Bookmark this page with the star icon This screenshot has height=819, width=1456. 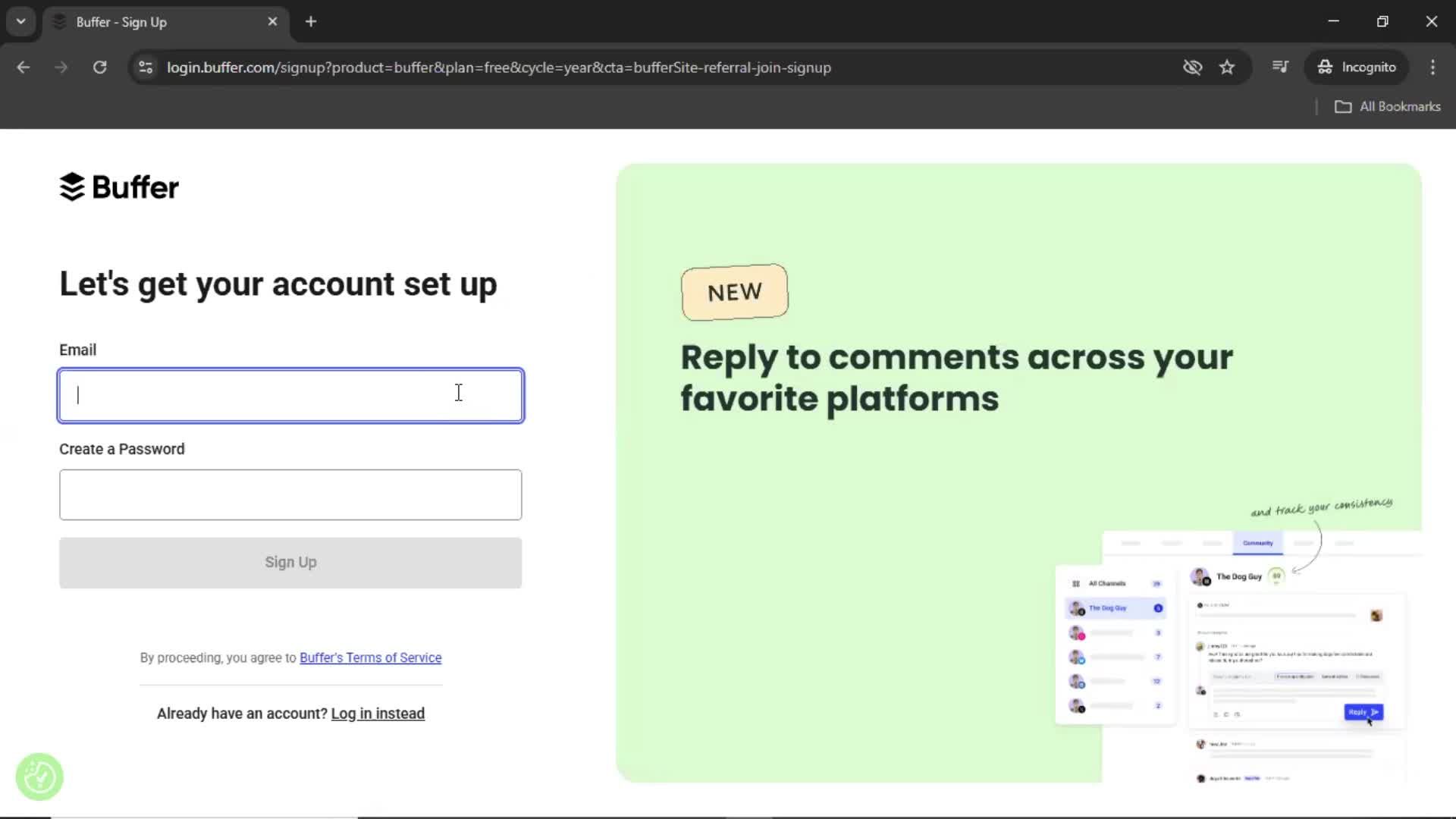click(x=1227, y=67)
